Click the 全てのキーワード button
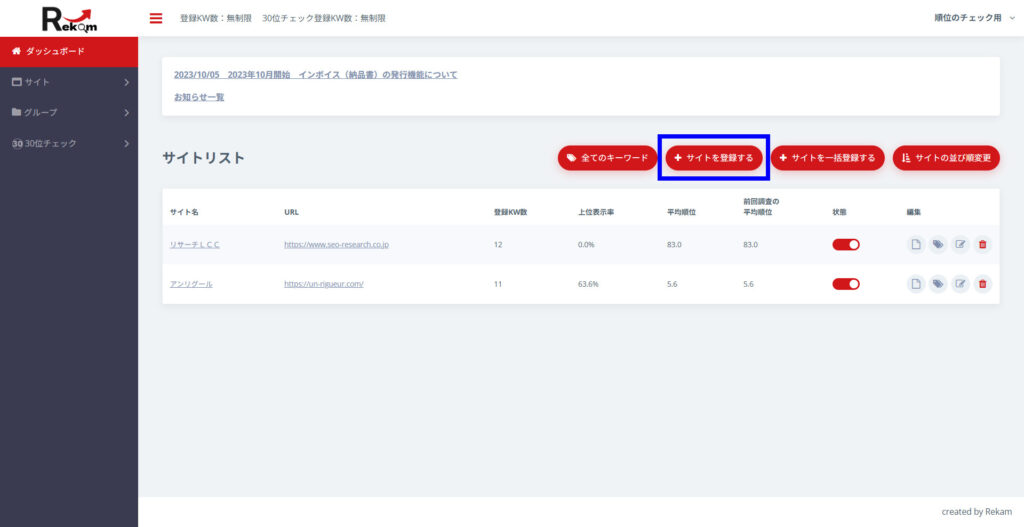Image resolution: width=1024 pixels, height=527 pixels. 607,158
